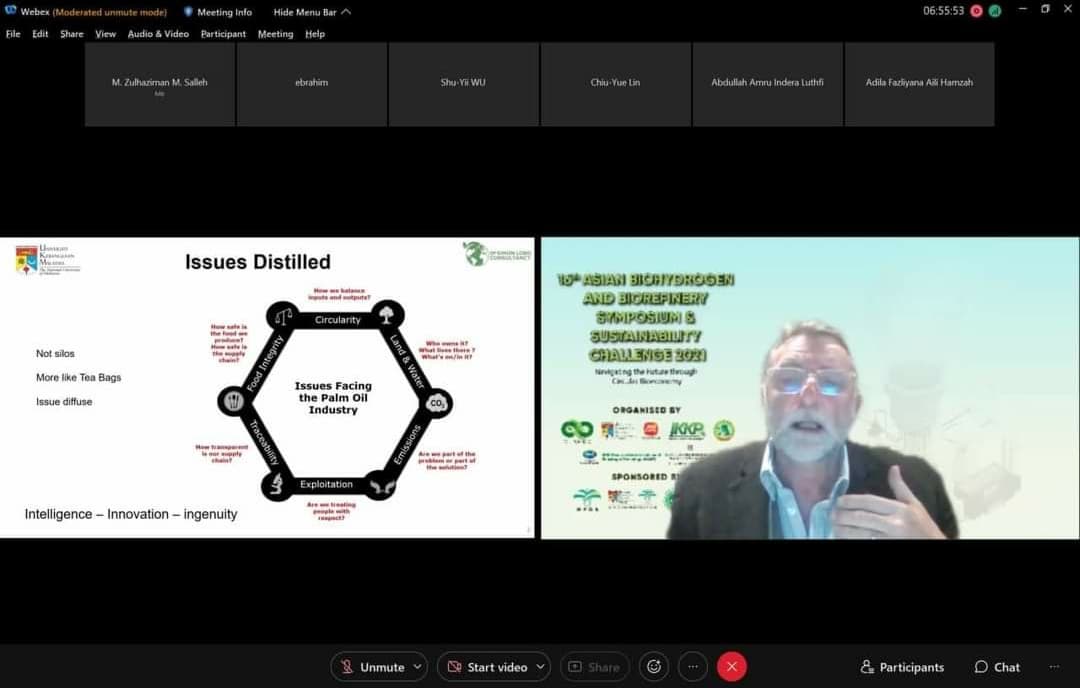Select the Chiu-Yue Lin participant tile

click(x=615, y=84)
